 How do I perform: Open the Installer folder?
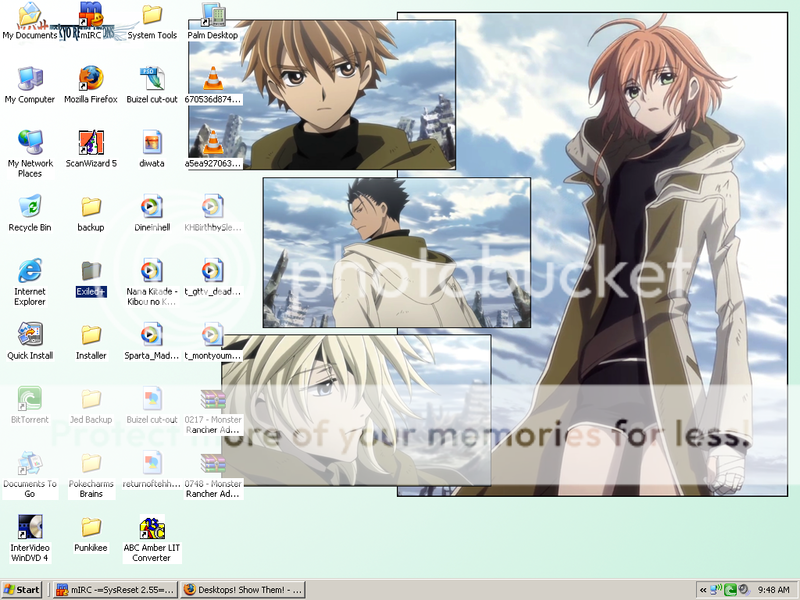coord(91,341)
